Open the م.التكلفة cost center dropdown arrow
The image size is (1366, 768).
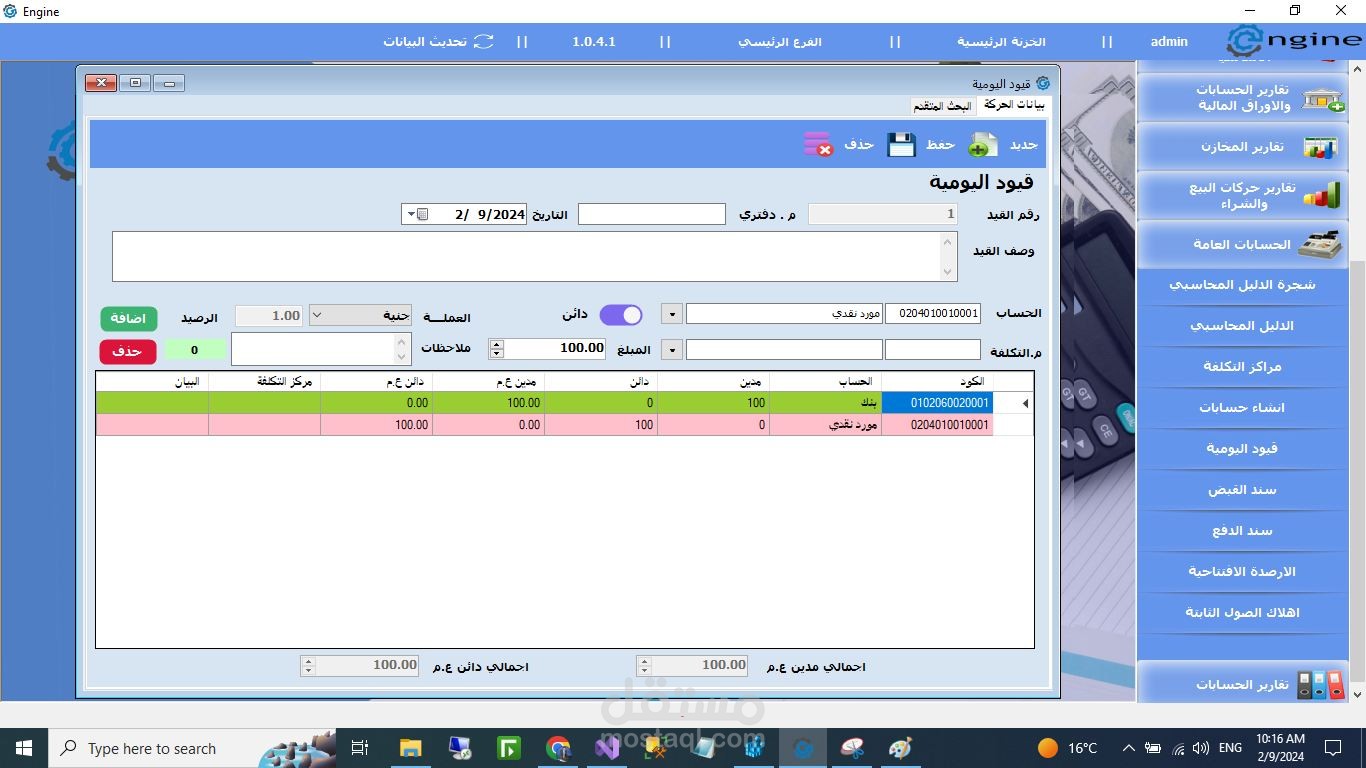[672, 349]
